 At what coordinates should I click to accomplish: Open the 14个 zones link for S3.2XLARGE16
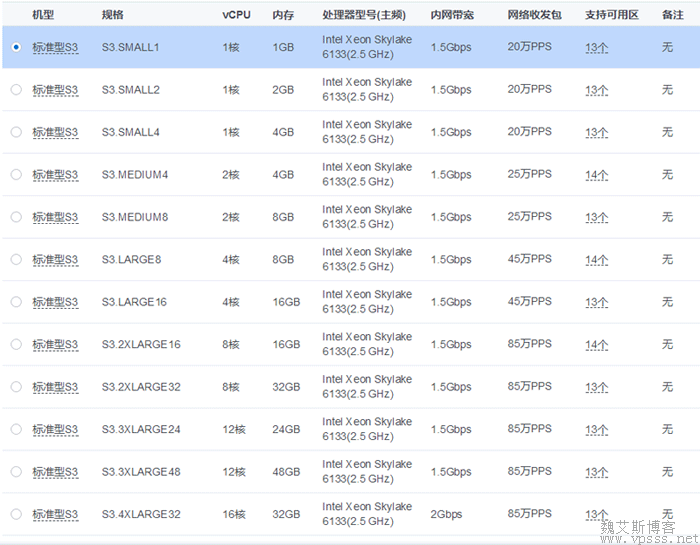pos(596,345)
